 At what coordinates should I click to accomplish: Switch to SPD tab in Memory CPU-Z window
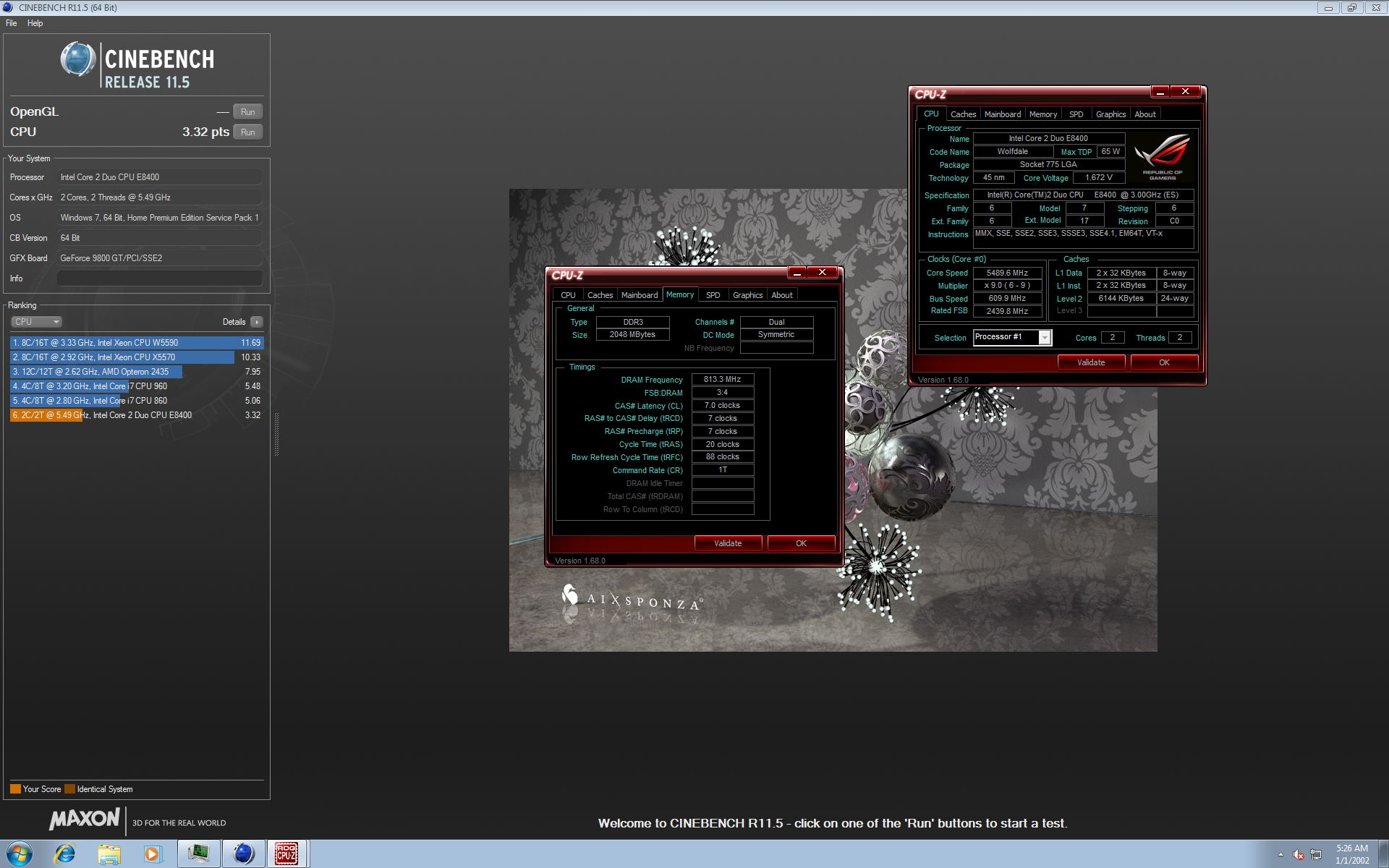coord(713,295)
